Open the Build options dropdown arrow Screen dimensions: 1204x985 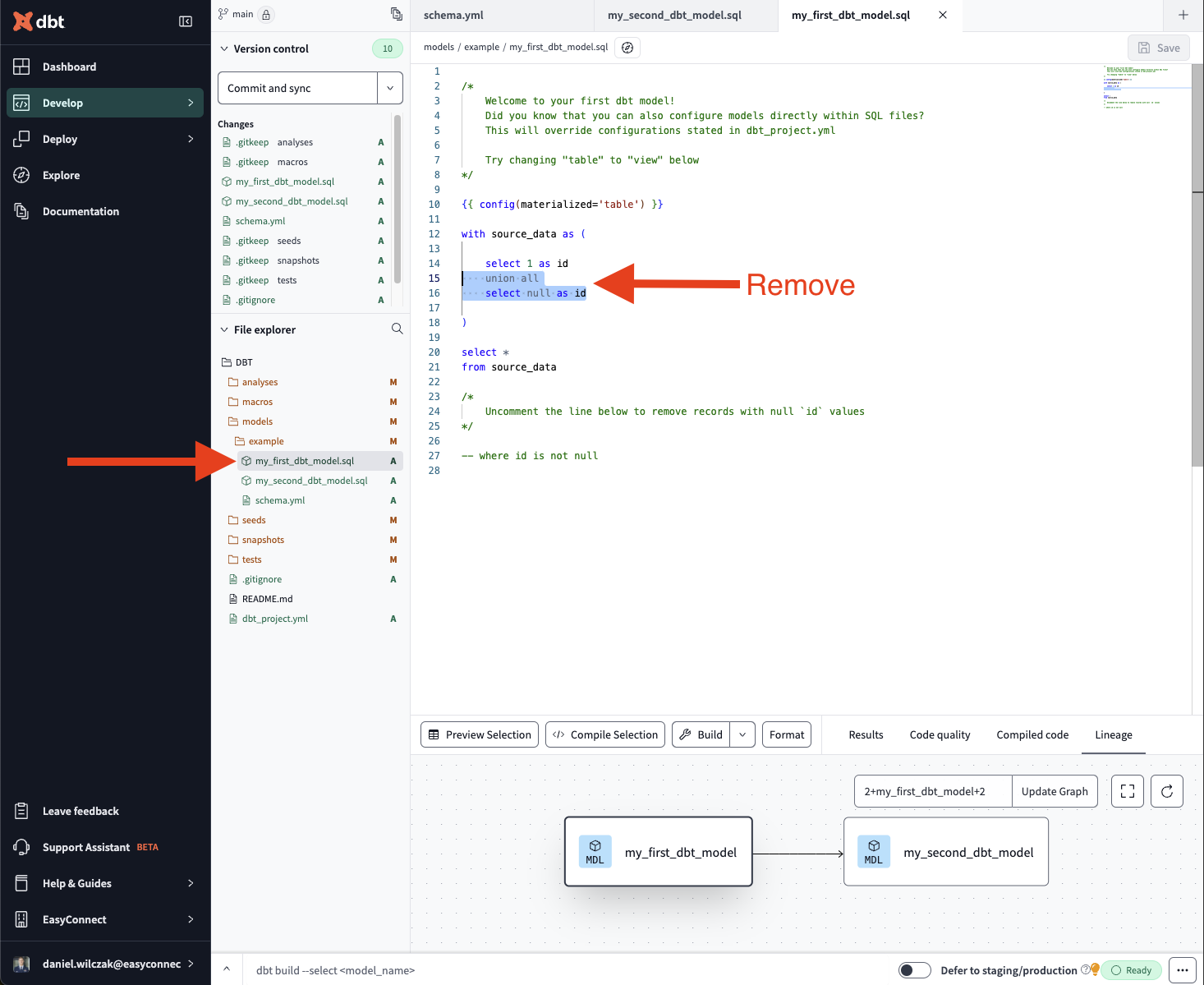pyautogui.click(x=742, y=734)
